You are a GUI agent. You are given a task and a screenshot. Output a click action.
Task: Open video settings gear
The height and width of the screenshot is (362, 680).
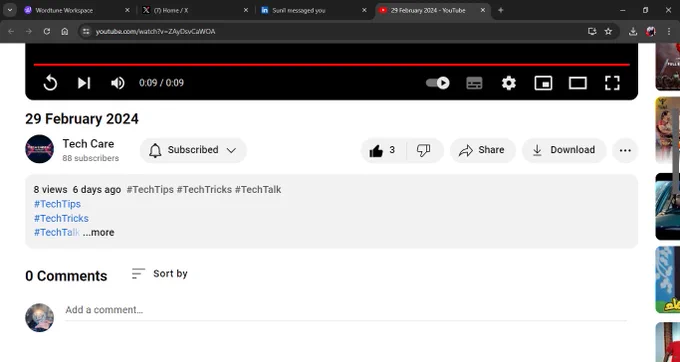[509, 83]
